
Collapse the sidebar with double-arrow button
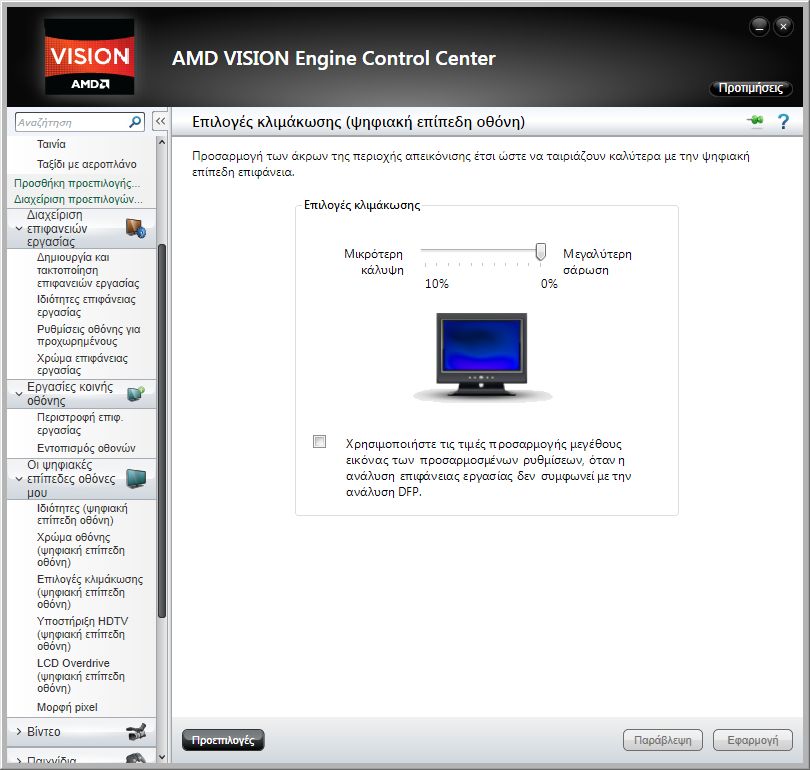(x=161, y=122)
